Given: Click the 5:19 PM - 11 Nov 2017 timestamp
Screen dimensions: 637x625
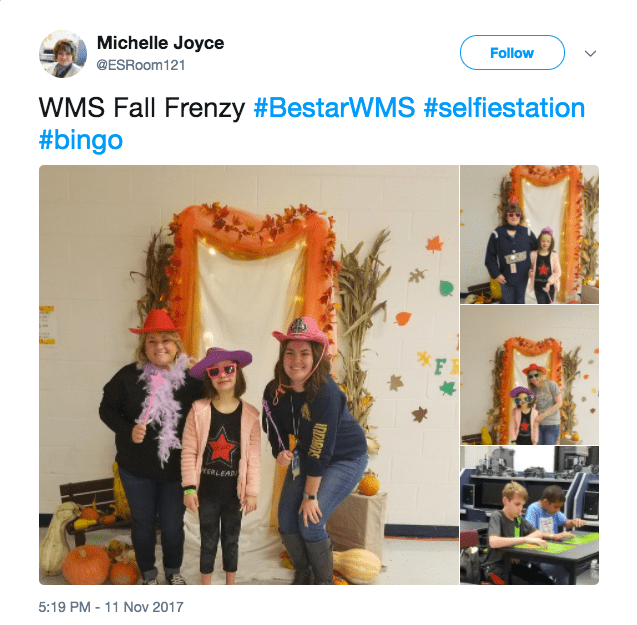Looking at the screenshot, I should pyautogui.click(x=111, y=607).
